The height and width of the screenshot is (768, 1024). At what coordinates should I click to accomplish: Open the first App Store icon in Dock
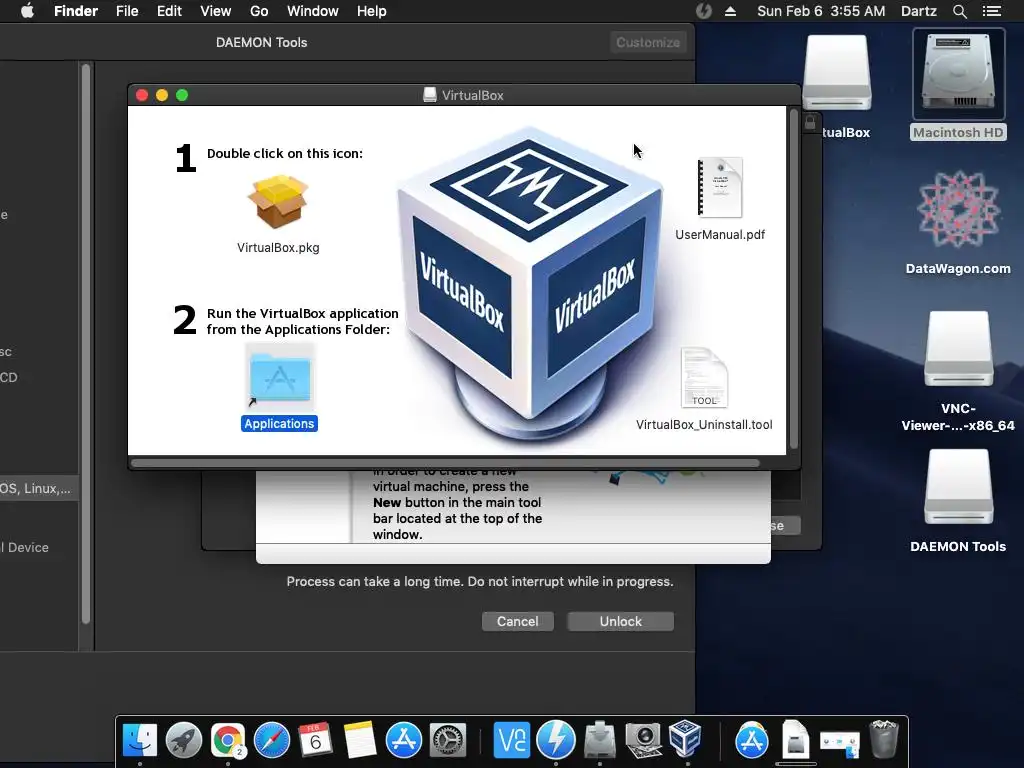(404, 741)
